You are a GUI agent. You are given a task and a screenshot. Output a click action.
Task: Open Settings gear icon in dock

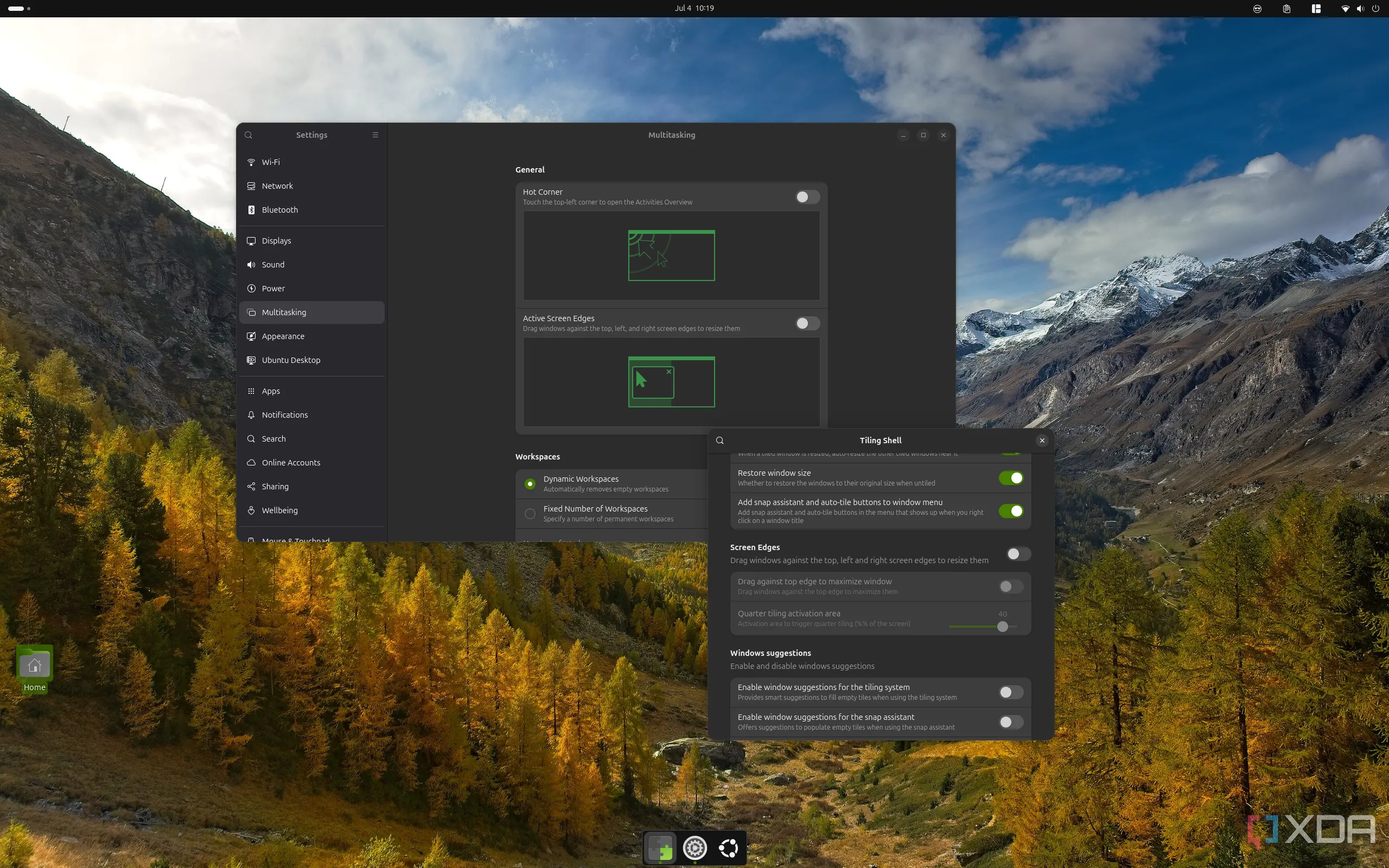(x=694, y=847)
